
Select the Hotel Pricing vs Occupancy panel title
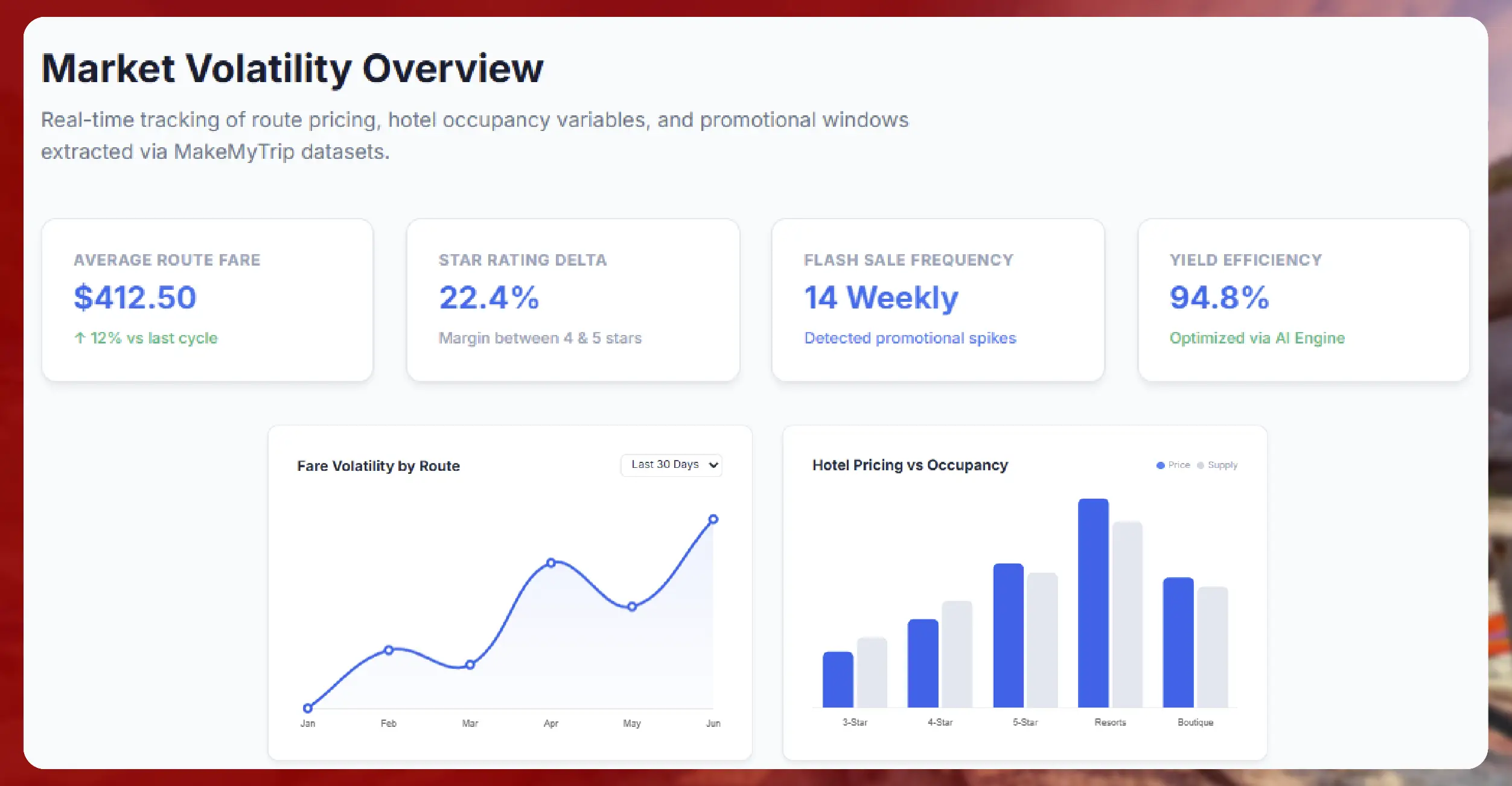click(910, 465)
